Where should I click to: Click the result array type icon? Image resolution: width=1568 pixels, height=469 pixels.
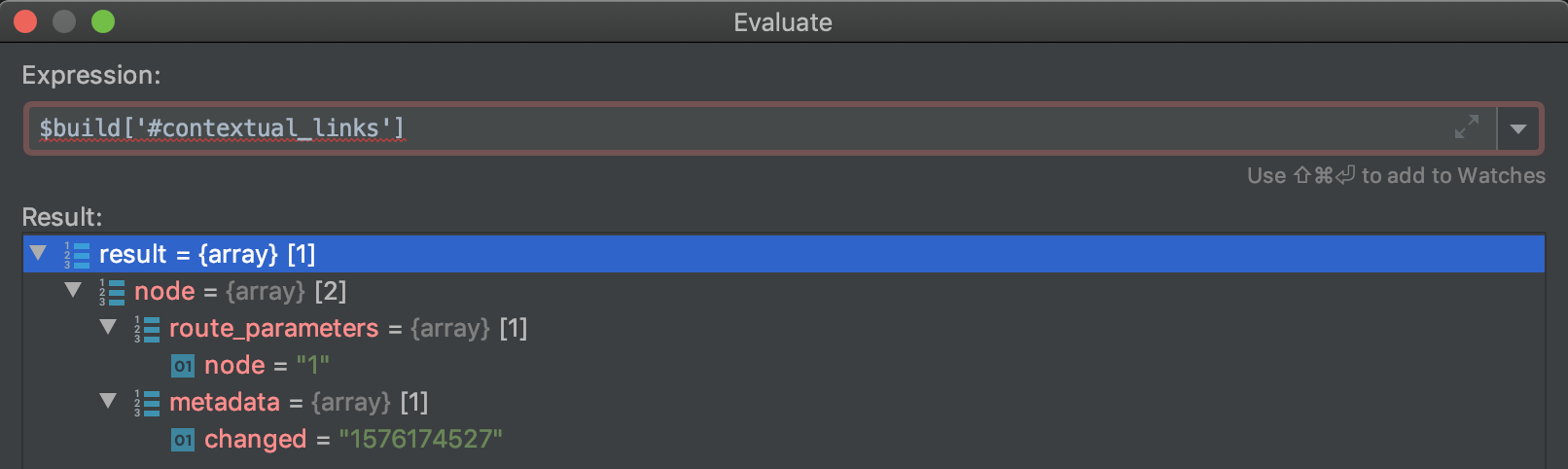tap(77, 255)
